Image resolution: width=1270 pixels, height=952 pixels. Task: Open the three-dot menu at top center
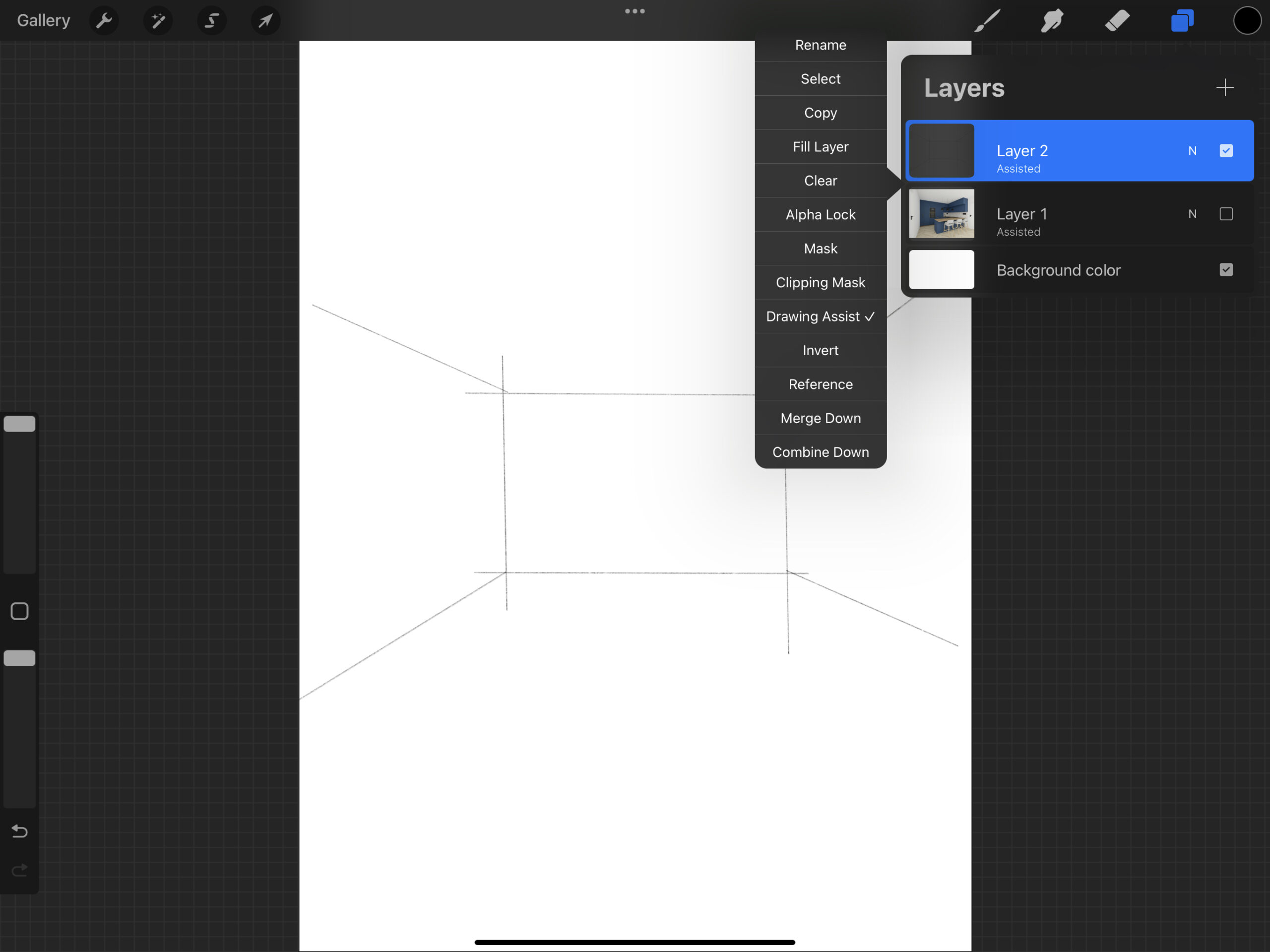point(635,11)
